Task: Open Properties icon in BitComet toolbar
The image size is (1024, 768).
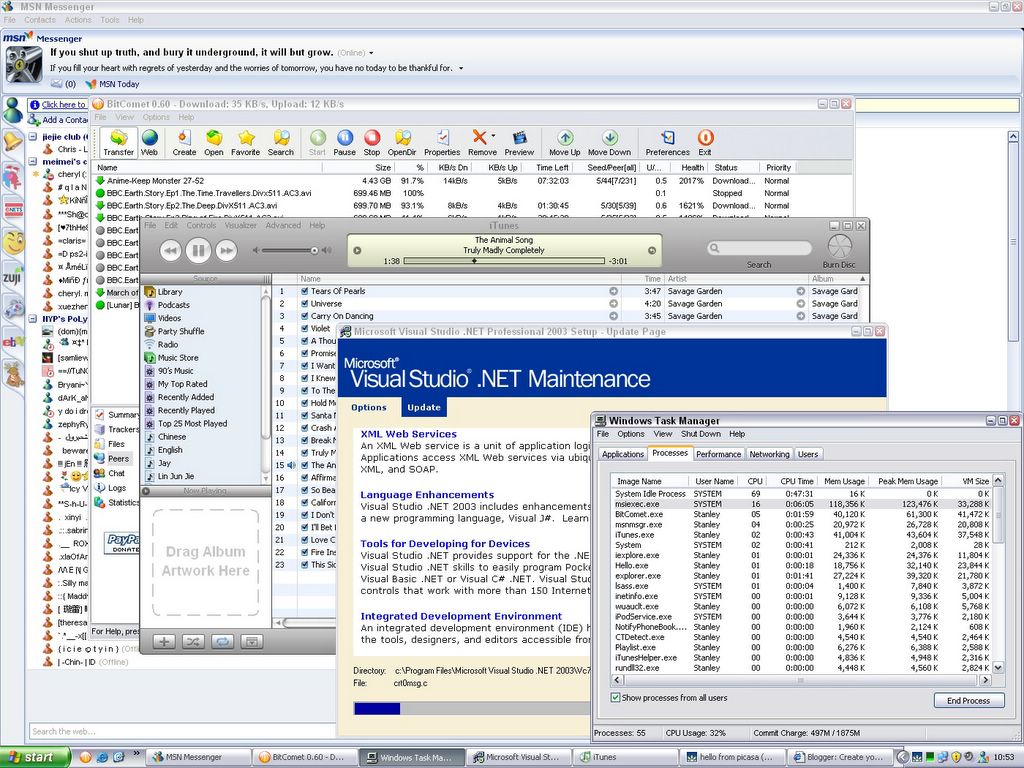Action: pyautogui.click(x=442, y=142)
